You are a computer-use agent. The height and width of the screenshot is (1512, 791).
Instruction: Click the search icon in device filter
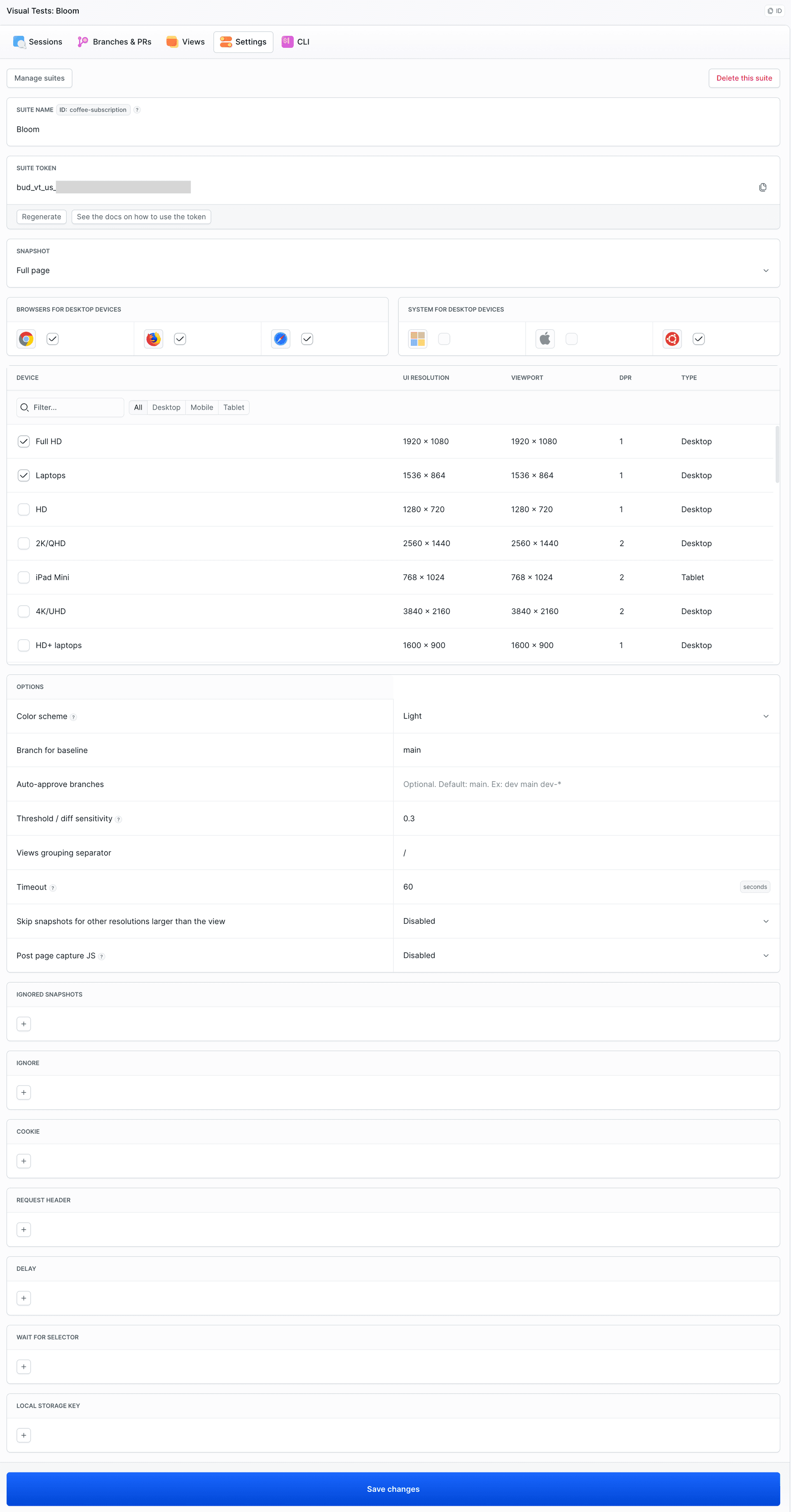(25, 407)
